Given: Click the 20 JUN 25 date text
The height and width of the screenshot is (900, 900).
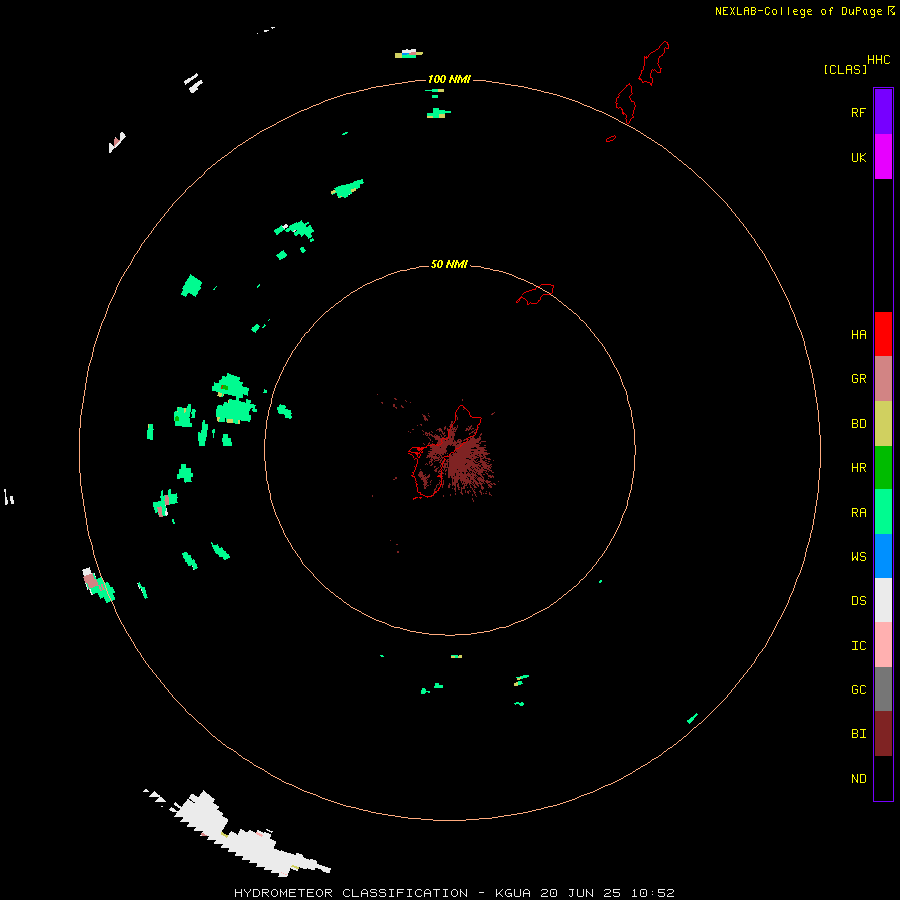Looking at the screenshot, I should (x=580, y=893).
